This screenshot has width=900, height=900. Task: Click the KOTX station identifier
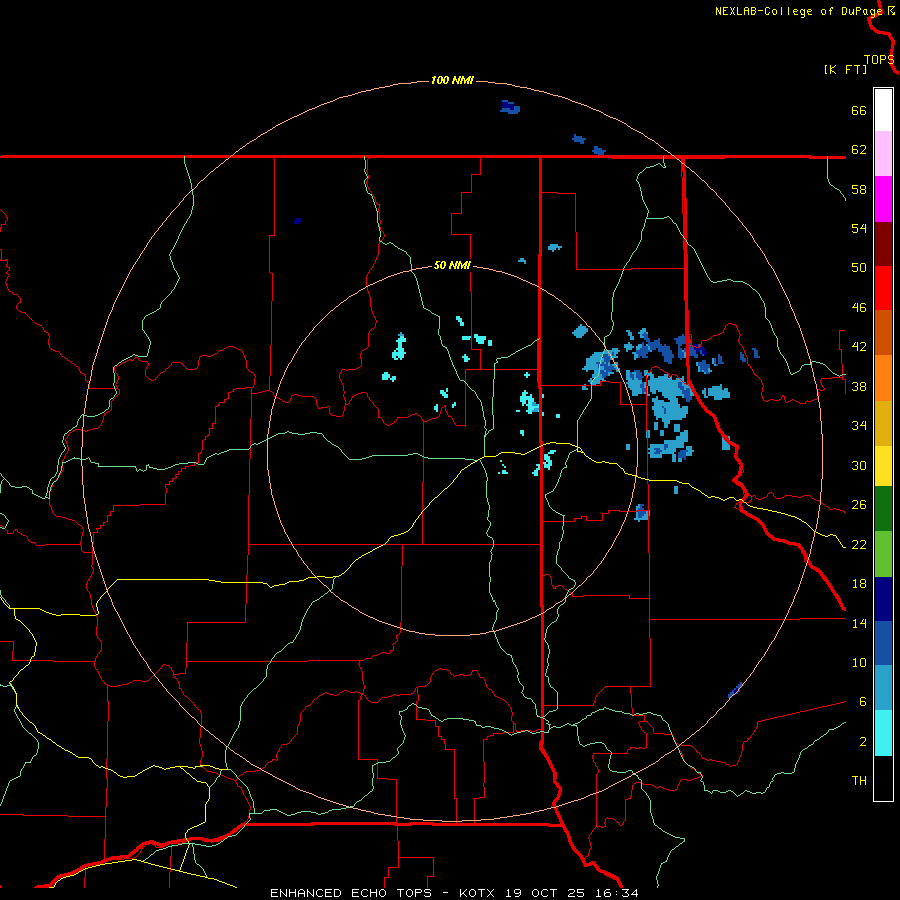click(479, 893)
